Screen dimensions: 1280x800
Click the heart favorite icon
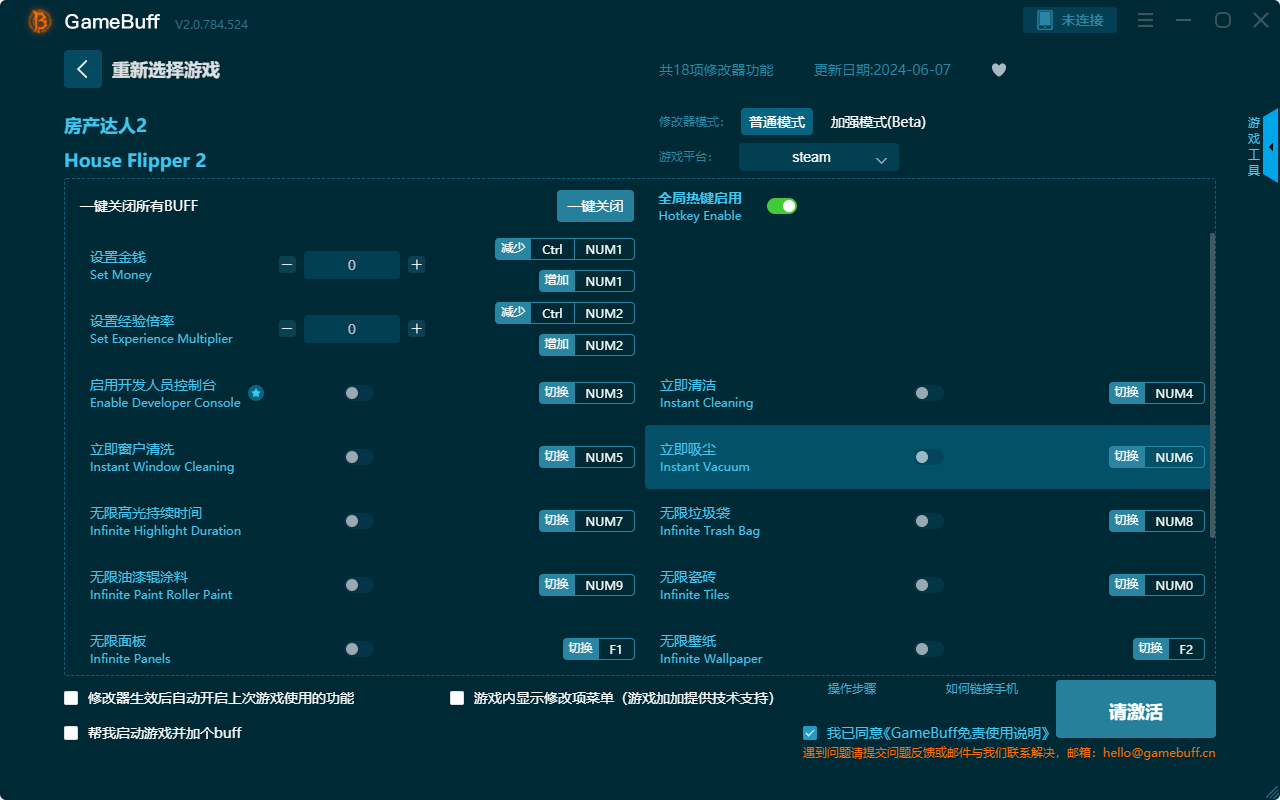(999, 70)
